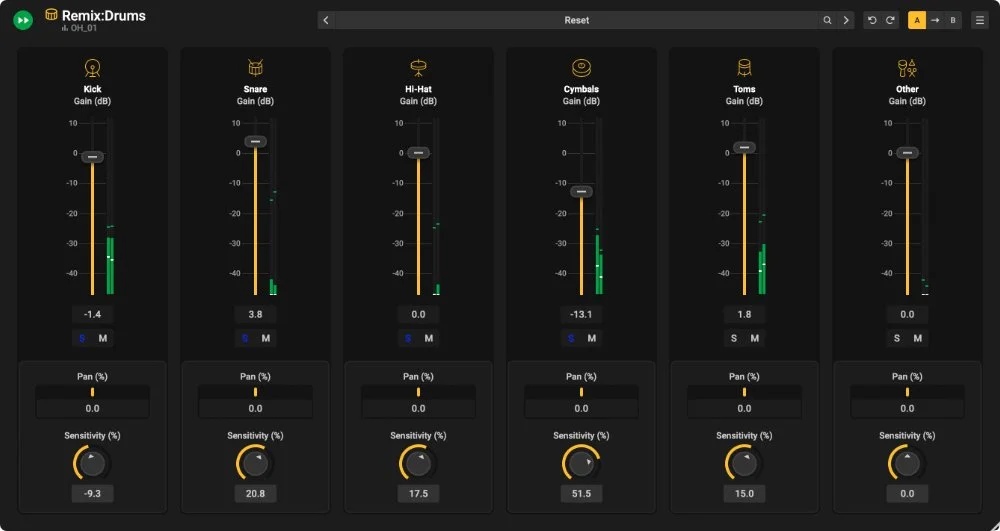This screenshot has width=1000, height=531.
Task: Click the Kick gain fader handle
Action: [92, 157]
